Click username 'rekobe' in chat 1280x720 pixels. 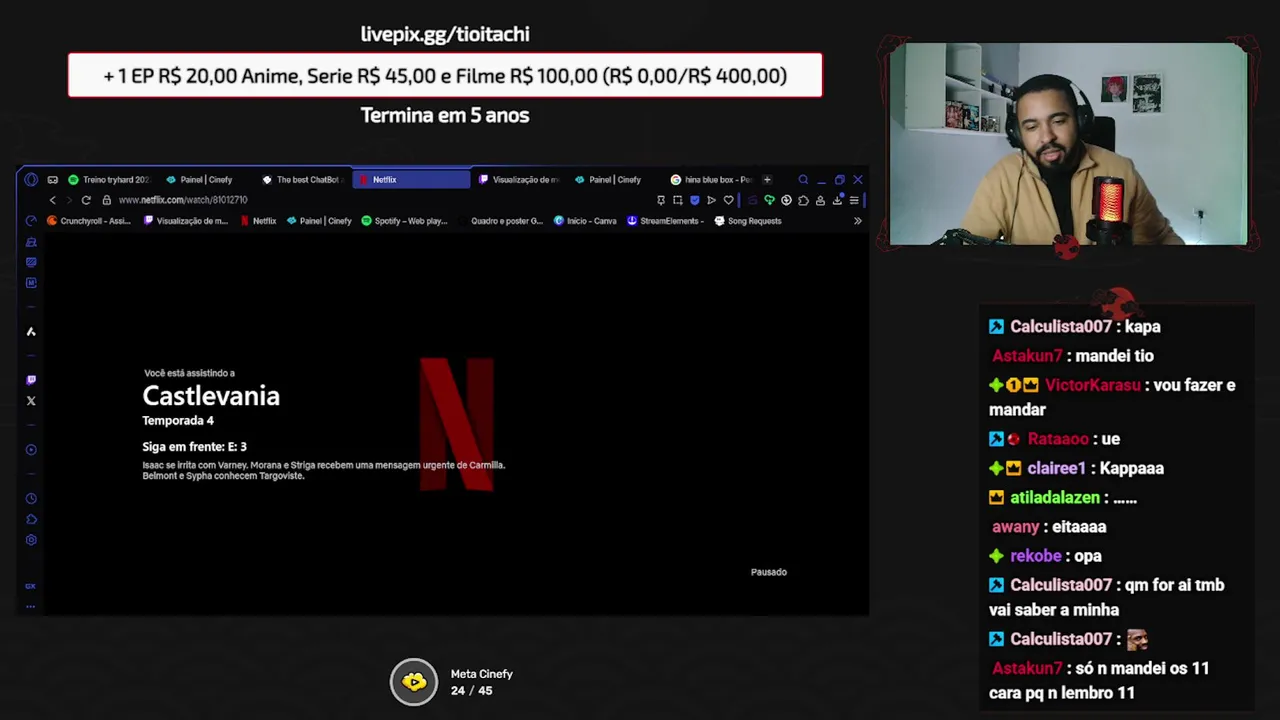point(1035,556)
